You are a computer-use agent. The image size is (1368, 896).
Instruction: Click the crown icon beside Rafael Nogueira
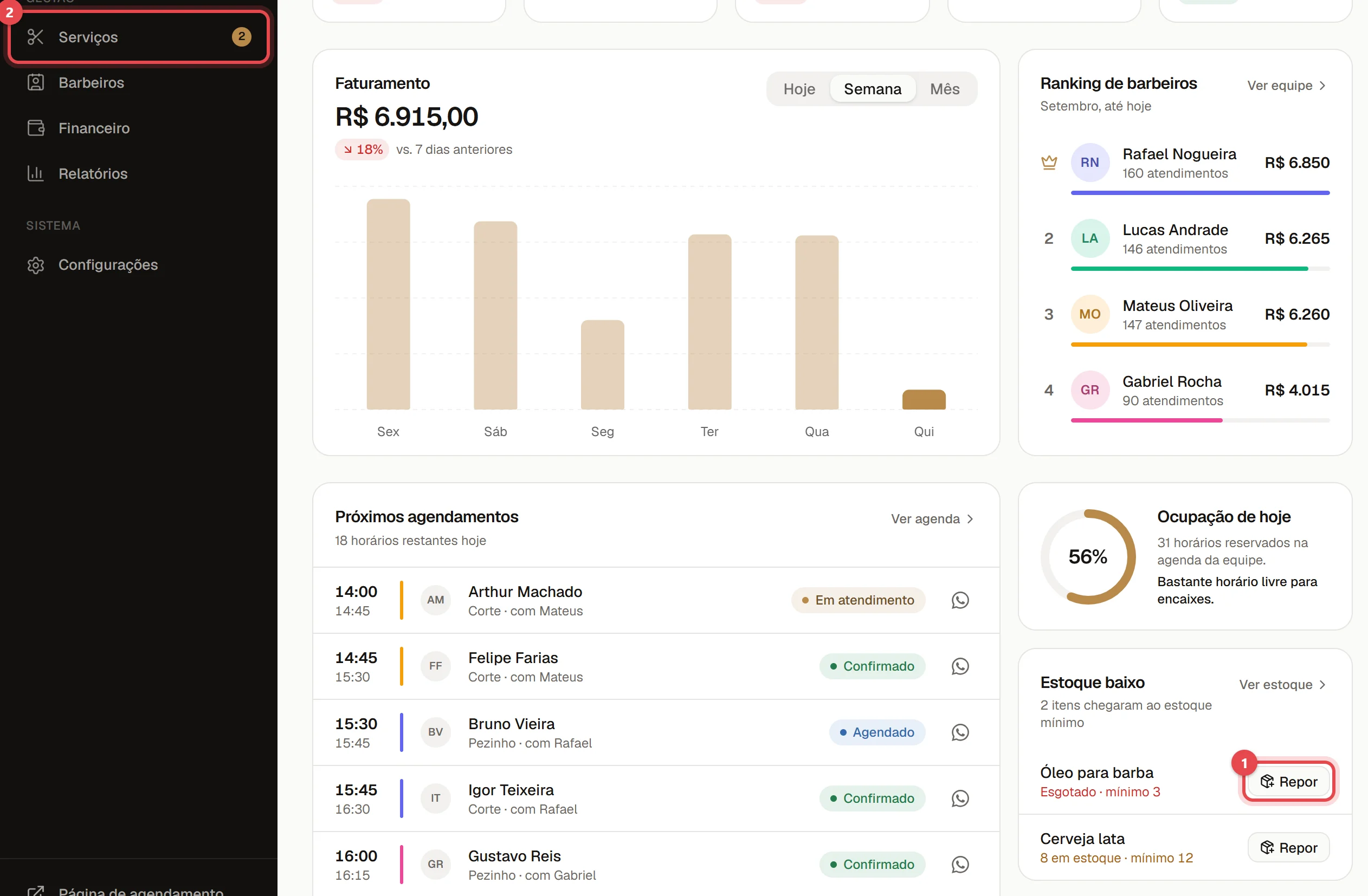click(x=1049, y=163)
